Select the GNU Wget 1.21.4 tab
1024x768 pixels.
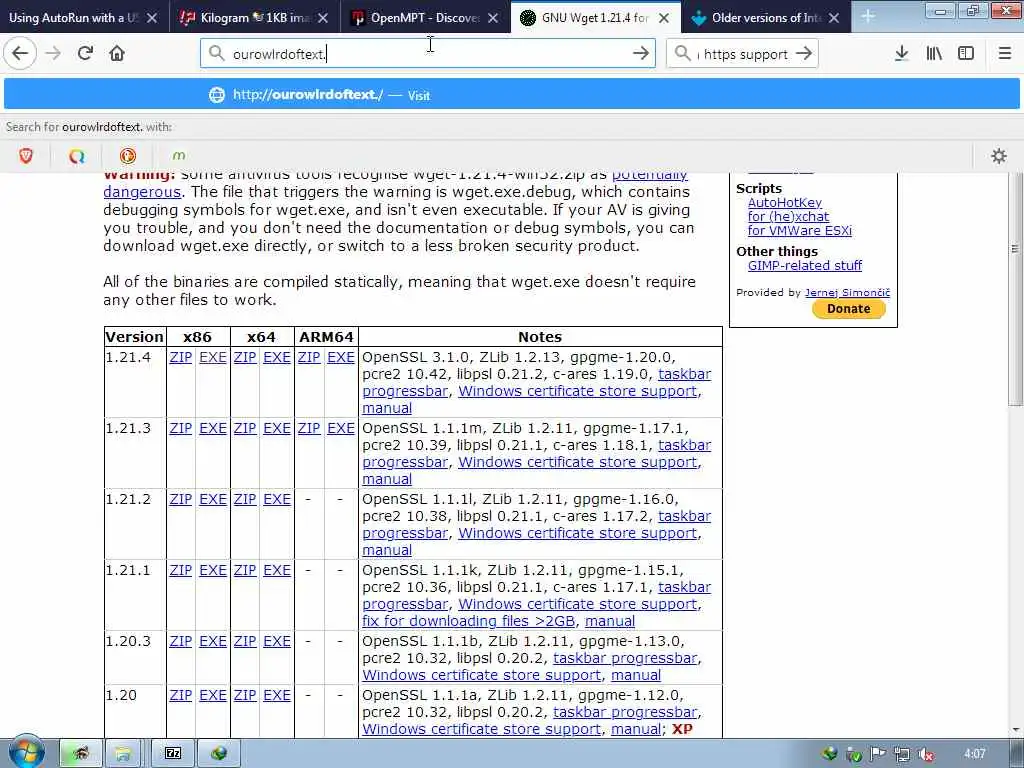coord(594,18)
